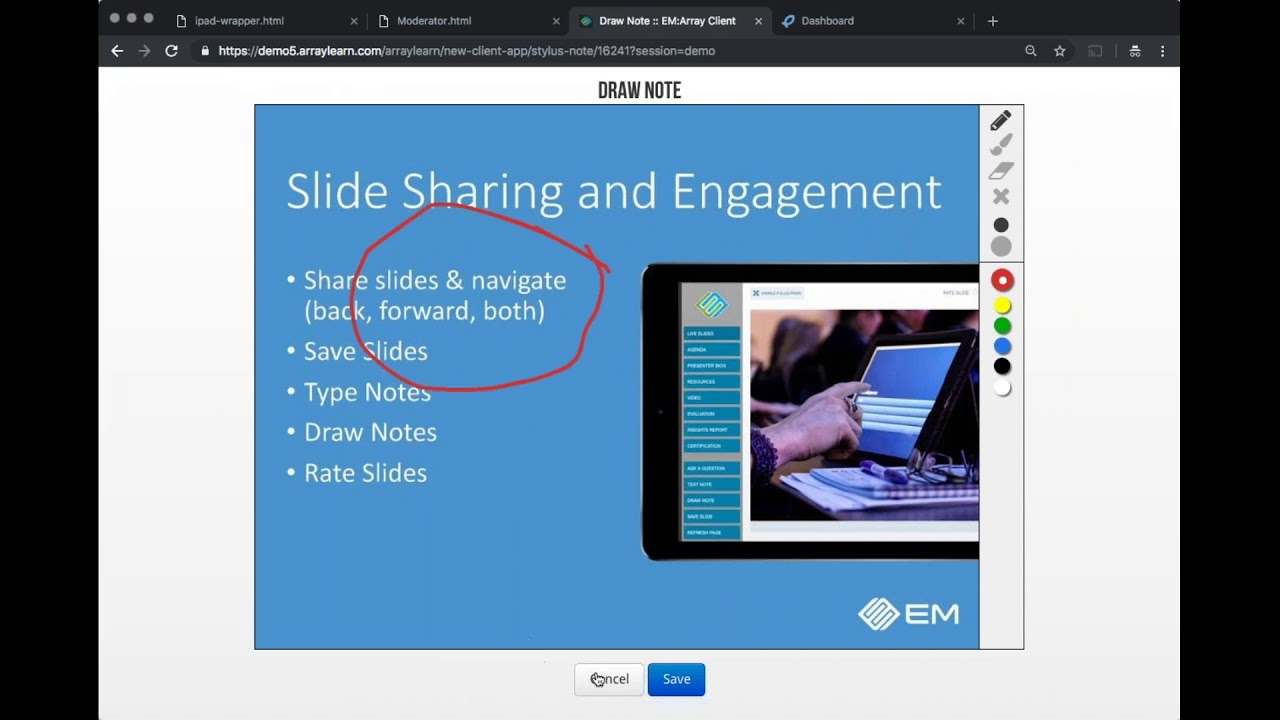Click the 'Type Notes' bullet text

point(368,392)
